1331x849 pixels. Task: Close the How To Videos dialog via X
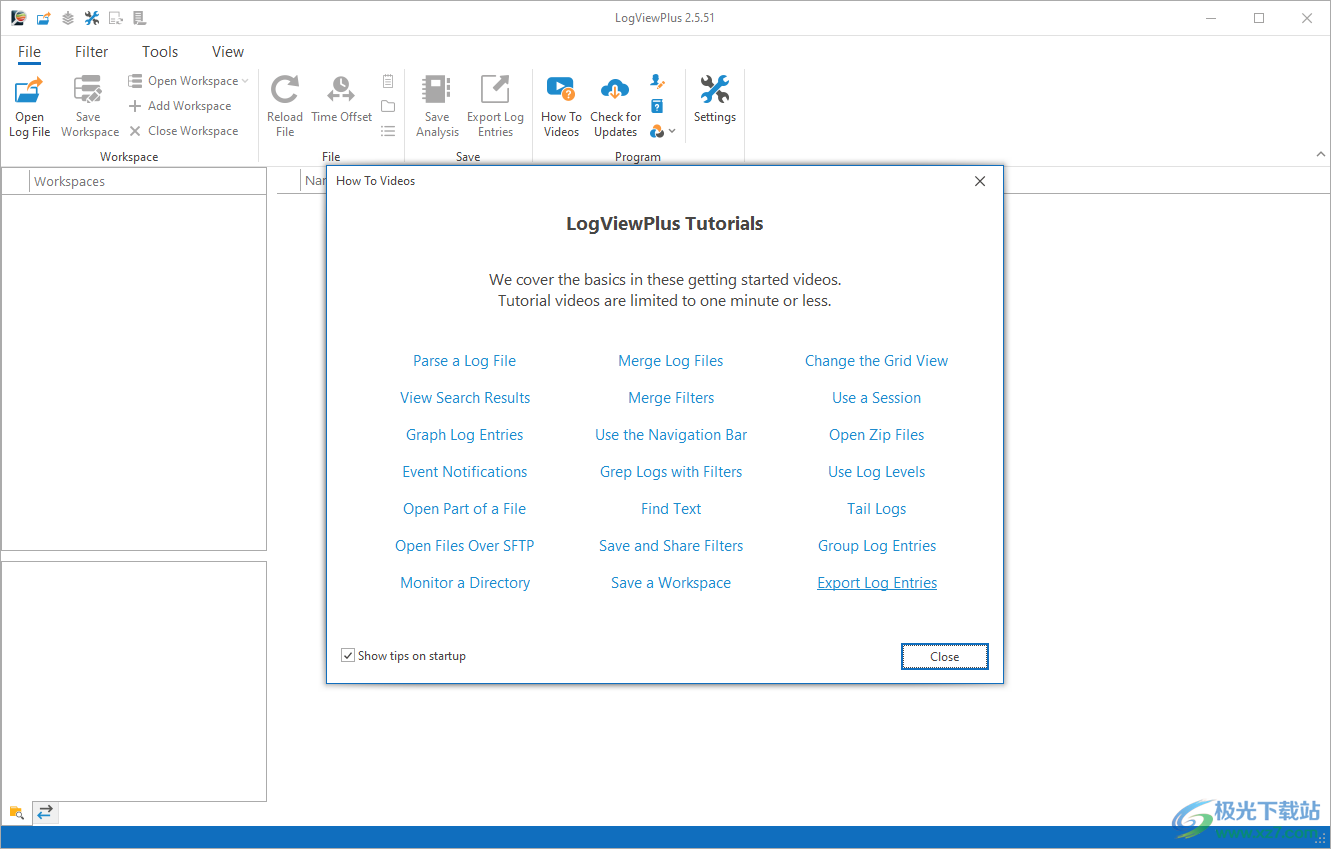point(980,181)
